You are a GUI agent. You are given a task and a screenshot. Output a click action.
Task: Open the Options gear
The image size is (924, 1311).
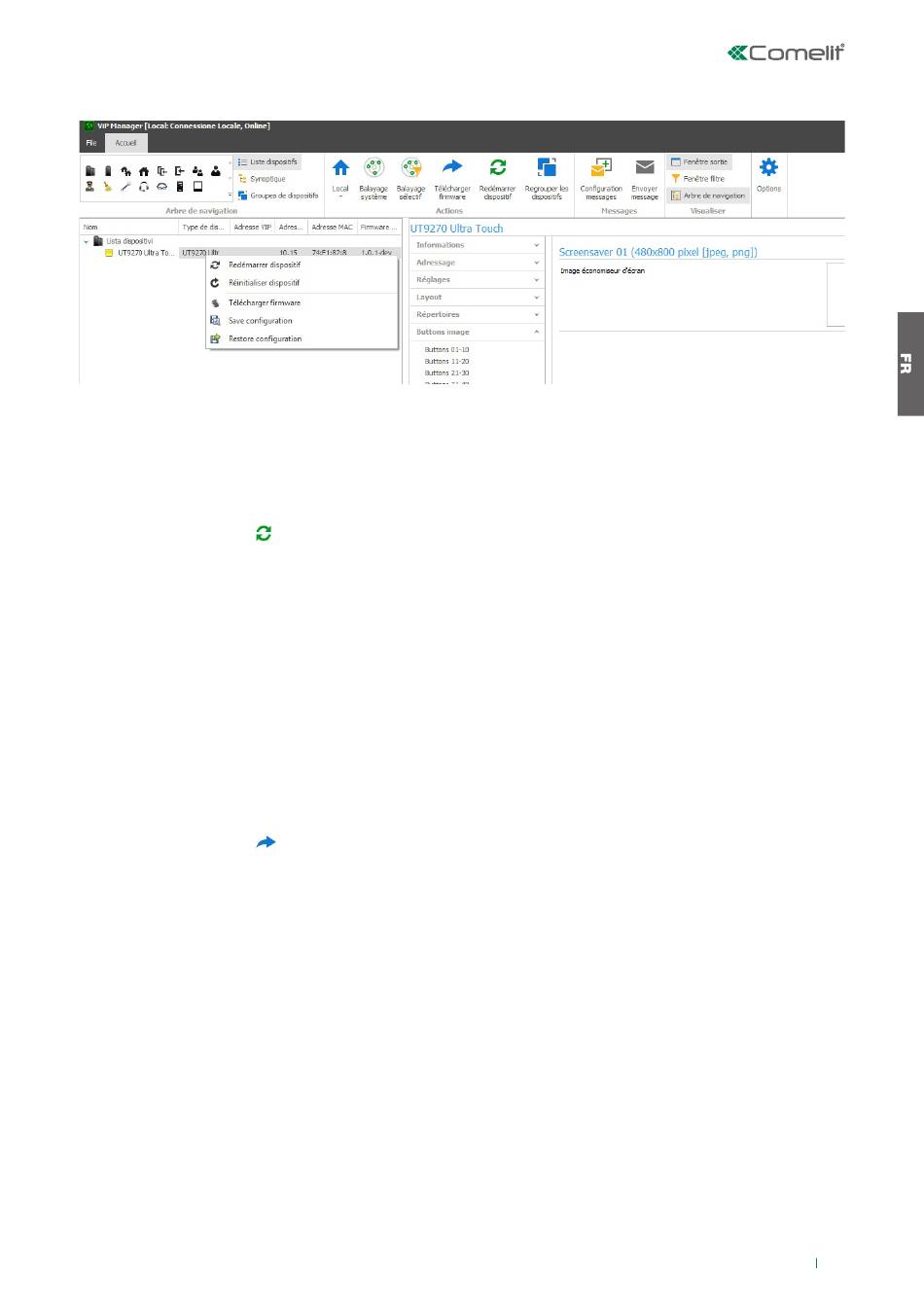768,174
